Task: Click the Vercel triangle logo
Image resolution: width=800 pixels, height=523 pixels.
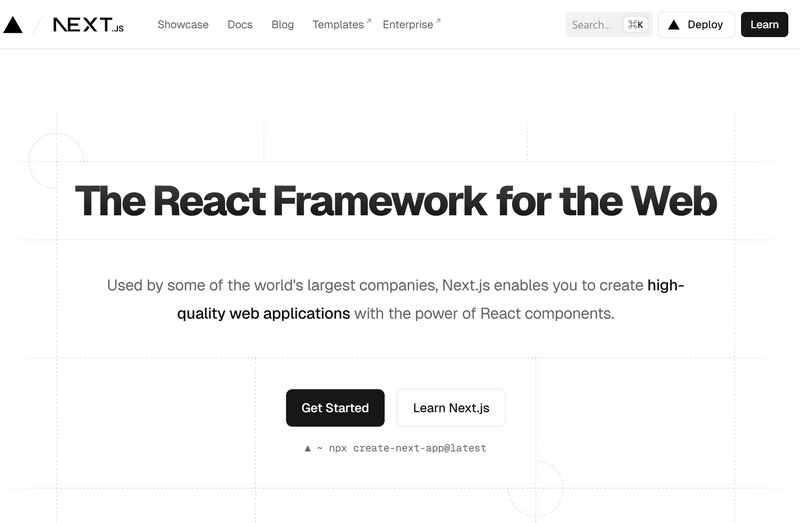Action: (x=13, y=24)
